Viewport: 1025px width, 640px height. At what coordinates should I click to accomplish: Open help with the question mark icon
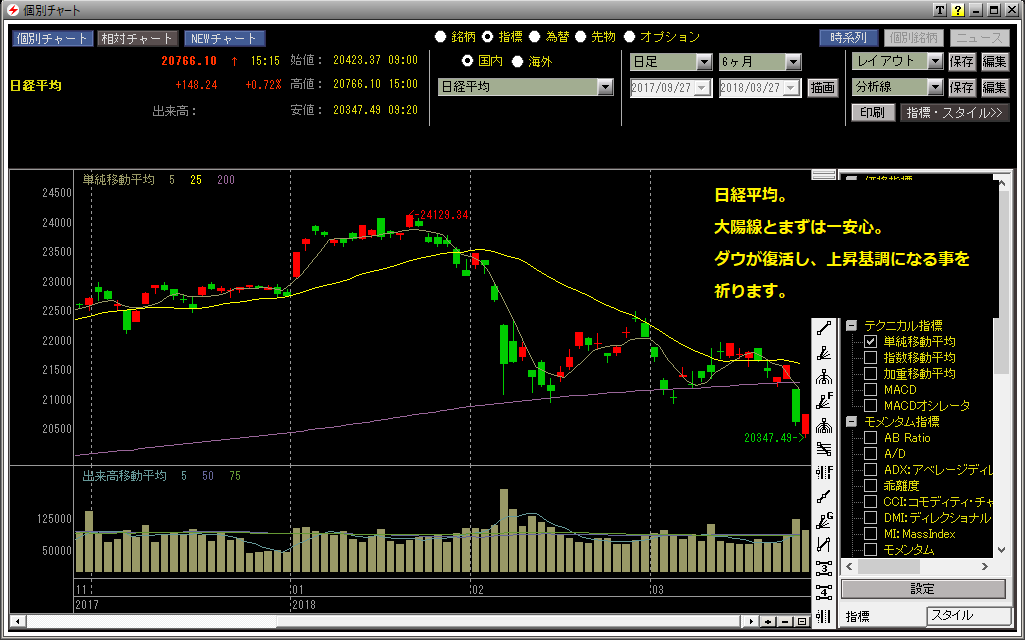(958, 10)
